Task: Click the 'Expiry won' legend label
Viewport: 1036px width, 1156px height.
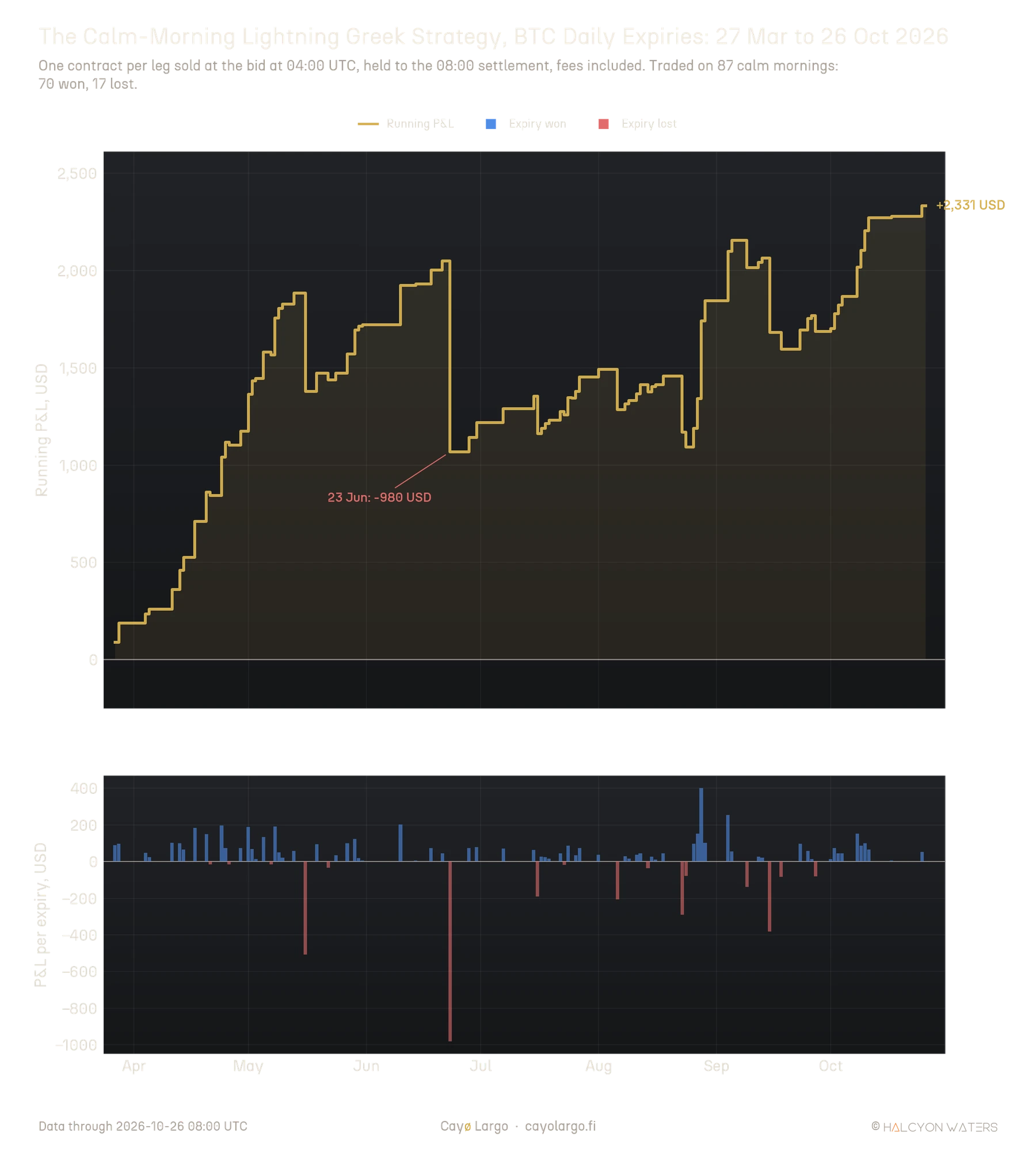Action: pos(537,124)
